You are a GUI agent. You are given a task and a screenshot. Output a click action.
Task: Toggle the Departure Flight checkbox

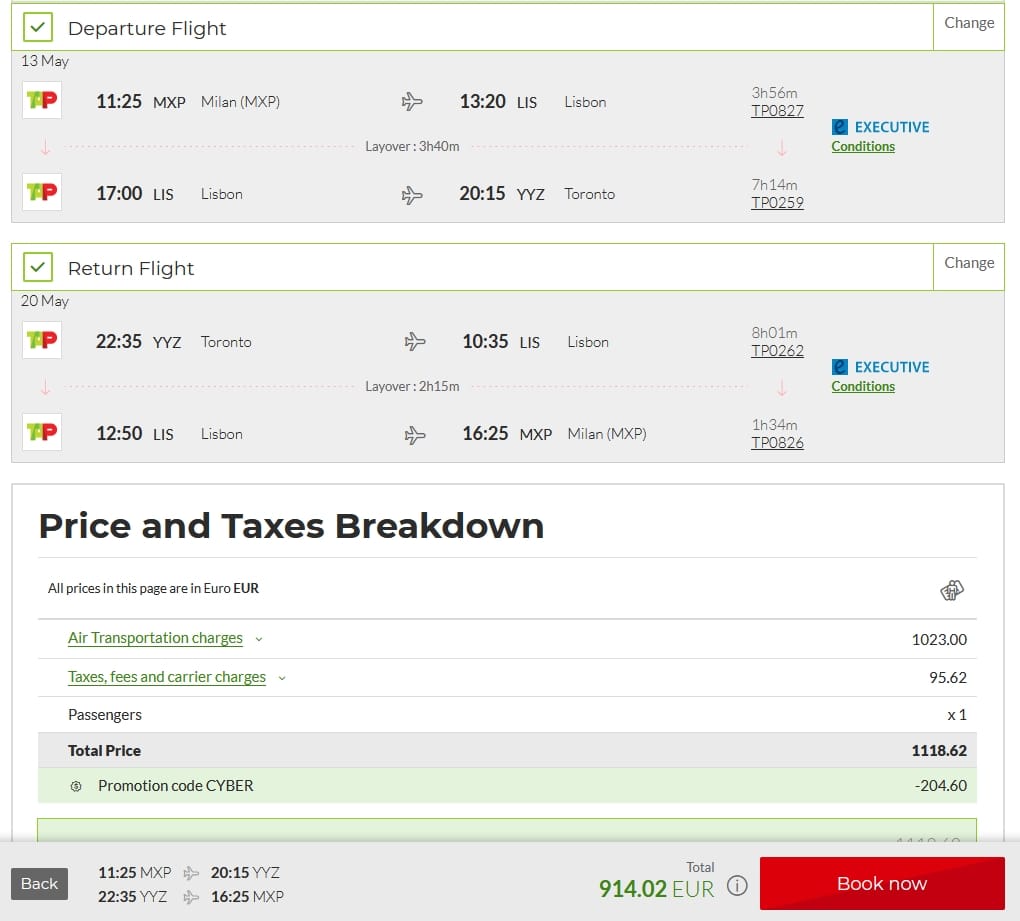38,28
